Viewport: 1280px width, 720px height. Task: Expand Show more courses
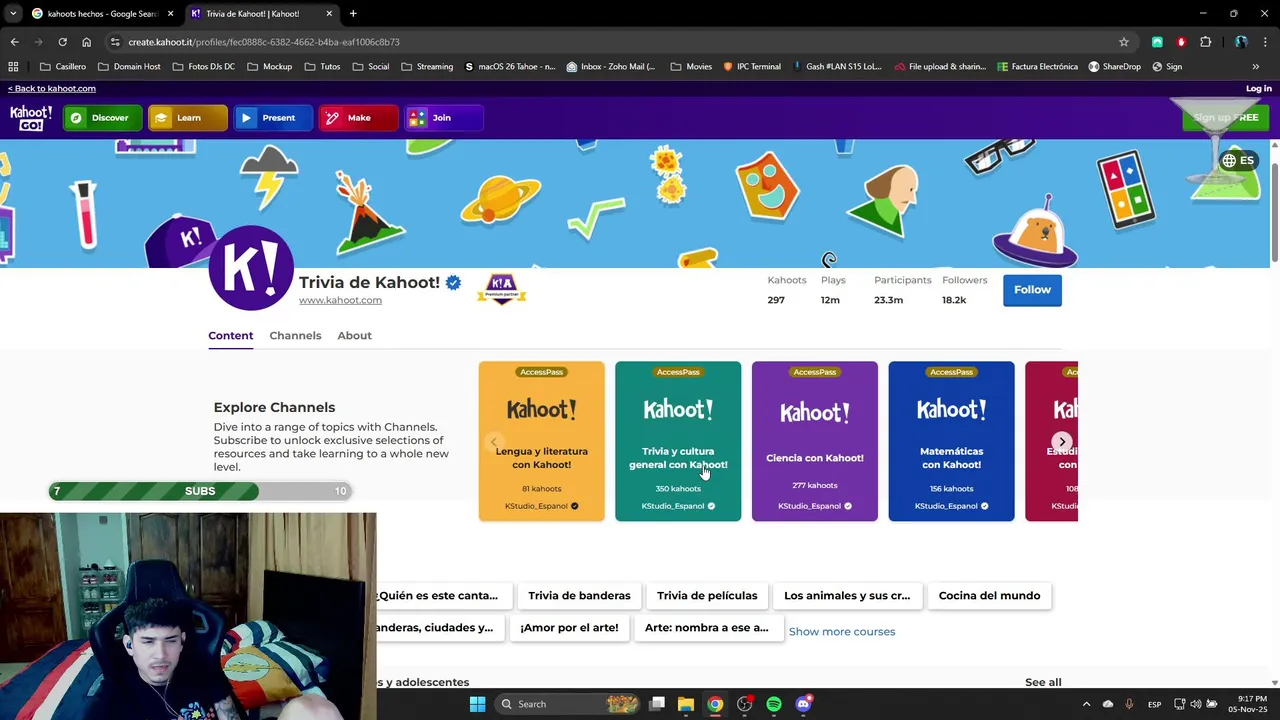click(x=842, y=632)
